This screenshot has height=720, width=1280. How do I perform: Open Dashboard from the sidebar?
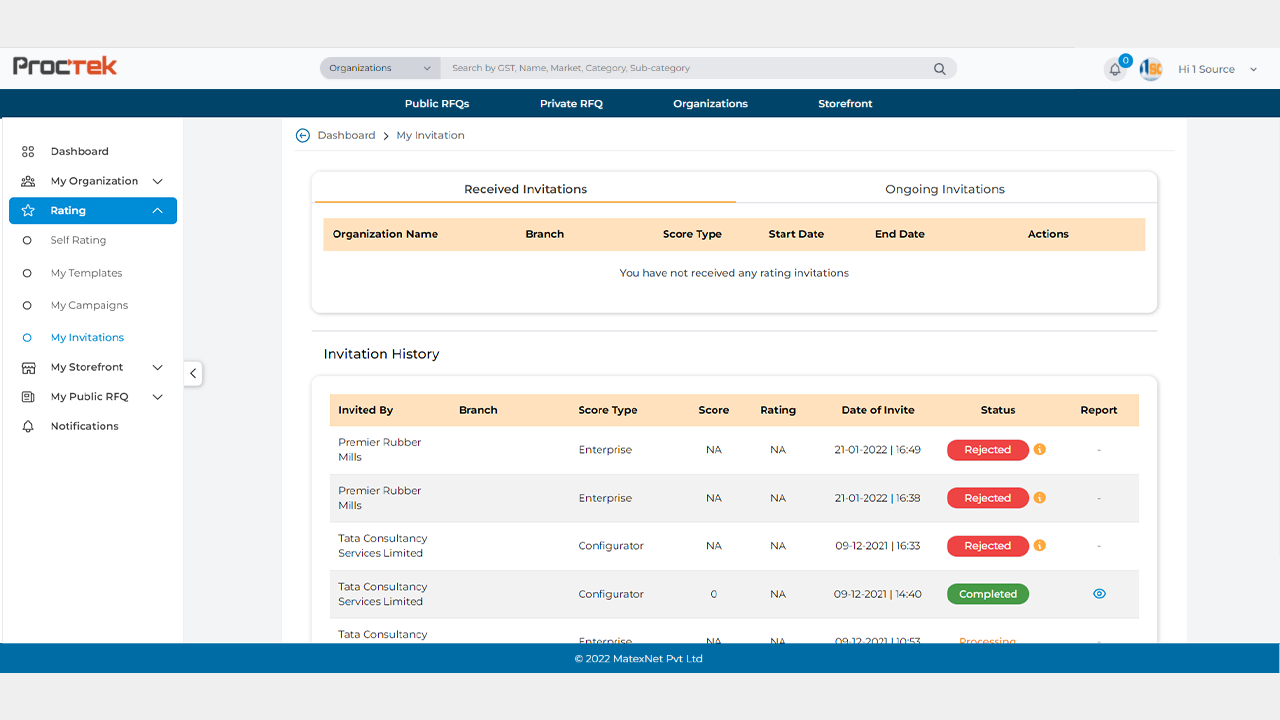tap(80, 152)
